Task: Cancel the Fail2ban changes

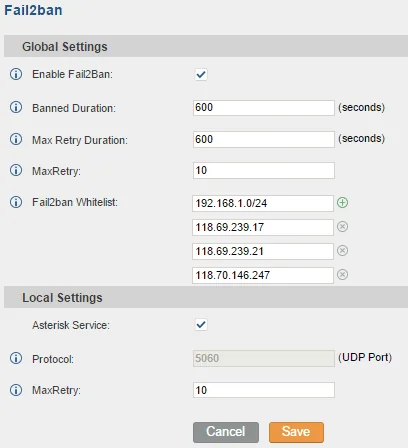Action: click(x=226, y=432)
